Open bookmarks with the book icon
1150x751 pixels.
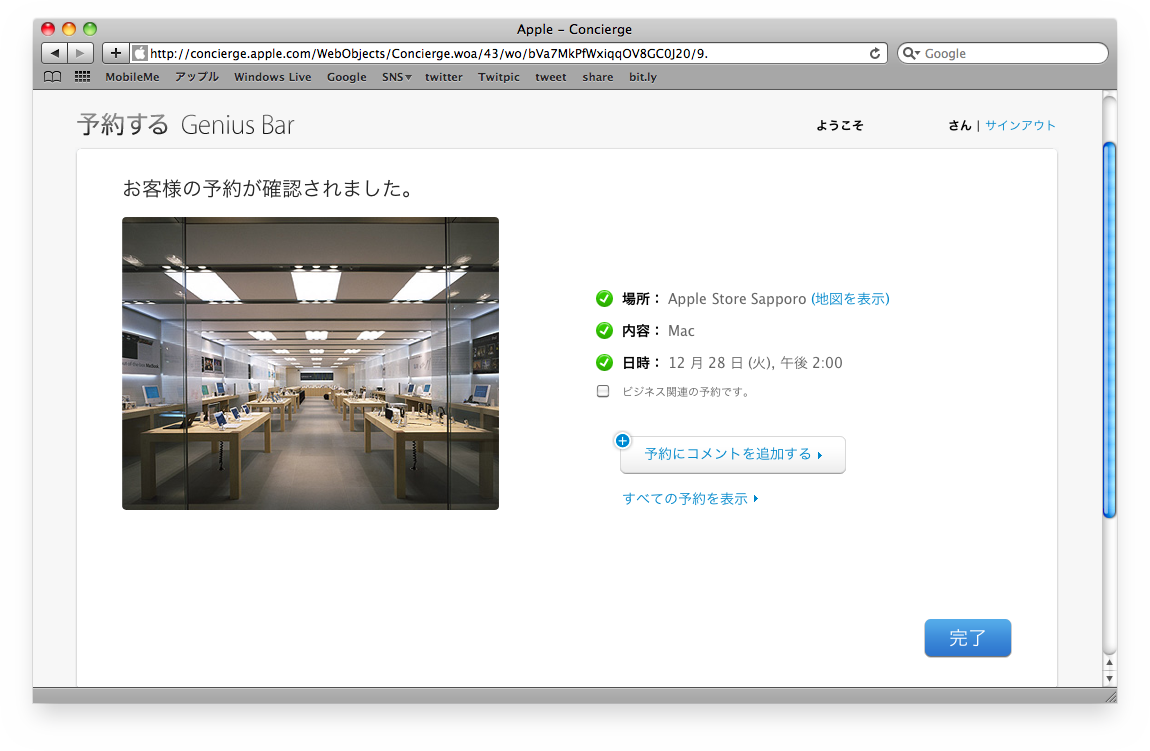pyautogui.click(x=52, y=77)
